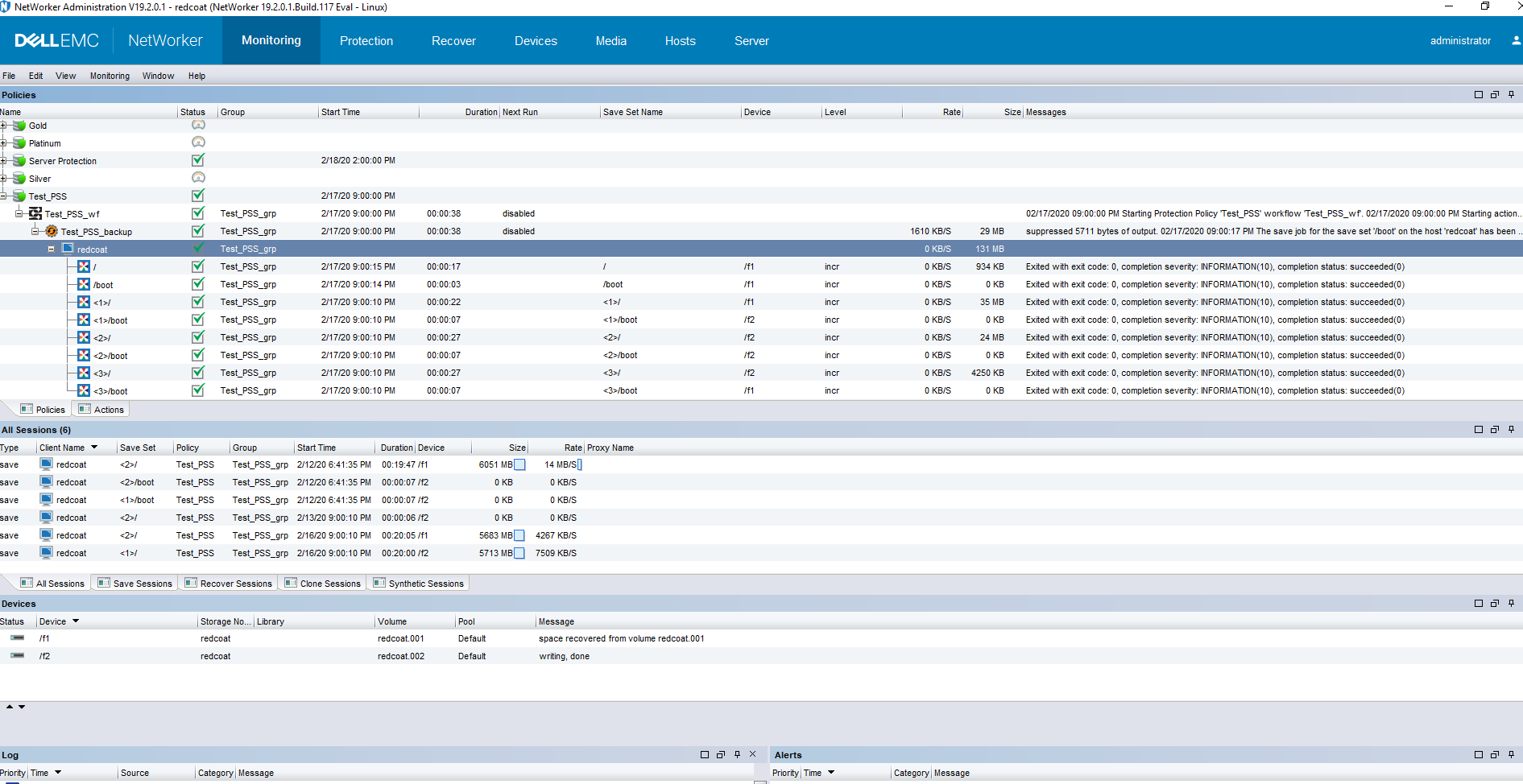Viewport: 1523px width, 784px height.
Task: Open the administrator user icon
Action: [1516, 40]
